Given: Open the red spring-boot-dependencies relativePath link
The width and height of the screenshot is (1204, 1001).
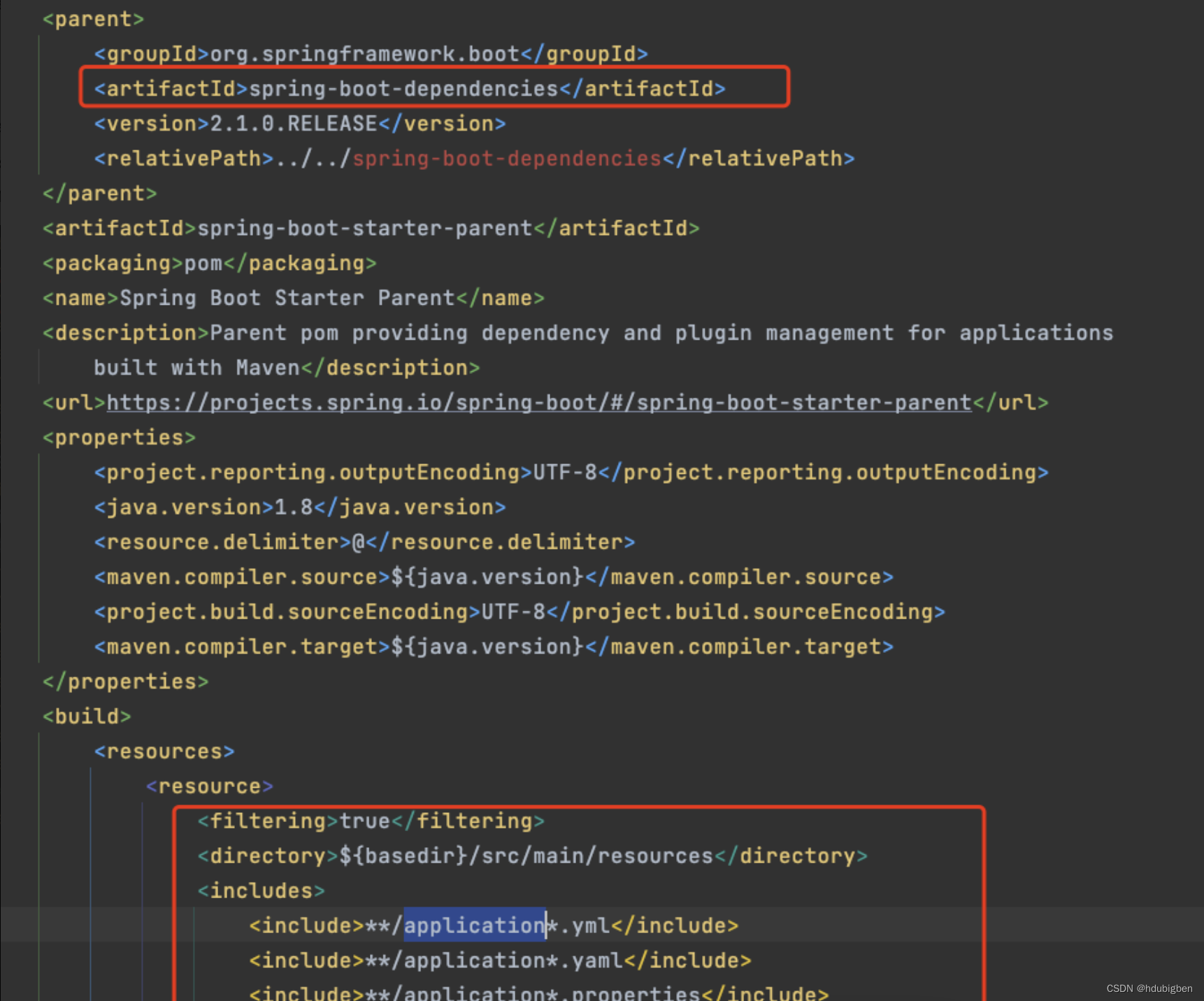Looking at the screenshot, I should (x=507, y=159).
